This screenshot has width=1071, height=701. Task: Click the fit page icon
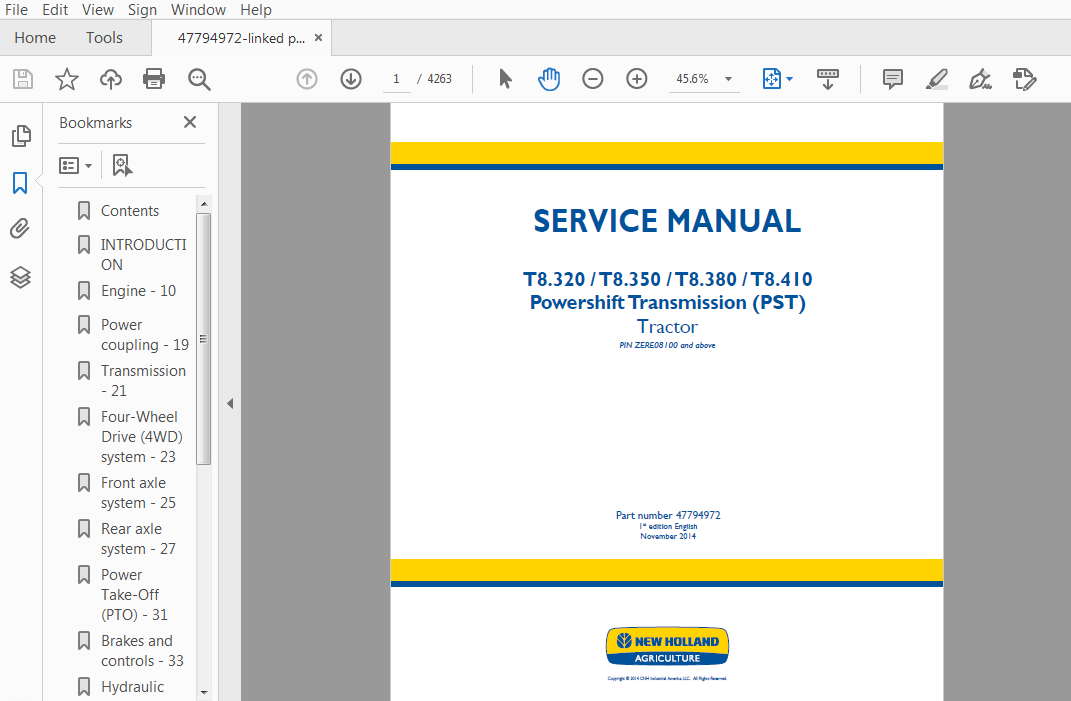tap(771, 79)
